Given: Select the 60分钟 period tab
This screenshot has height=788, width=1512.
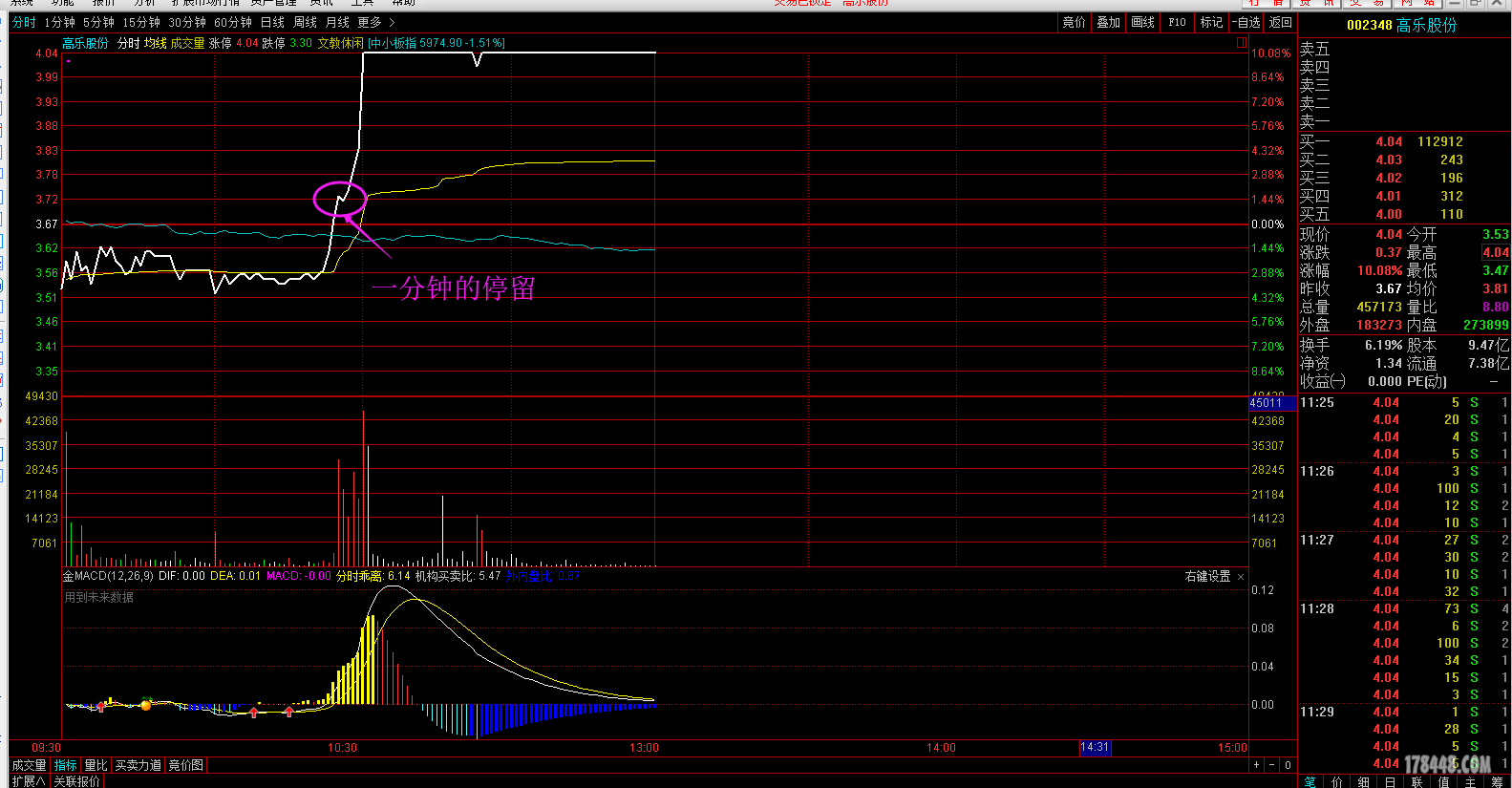Looking at the screenshot, I should point(233,22).
